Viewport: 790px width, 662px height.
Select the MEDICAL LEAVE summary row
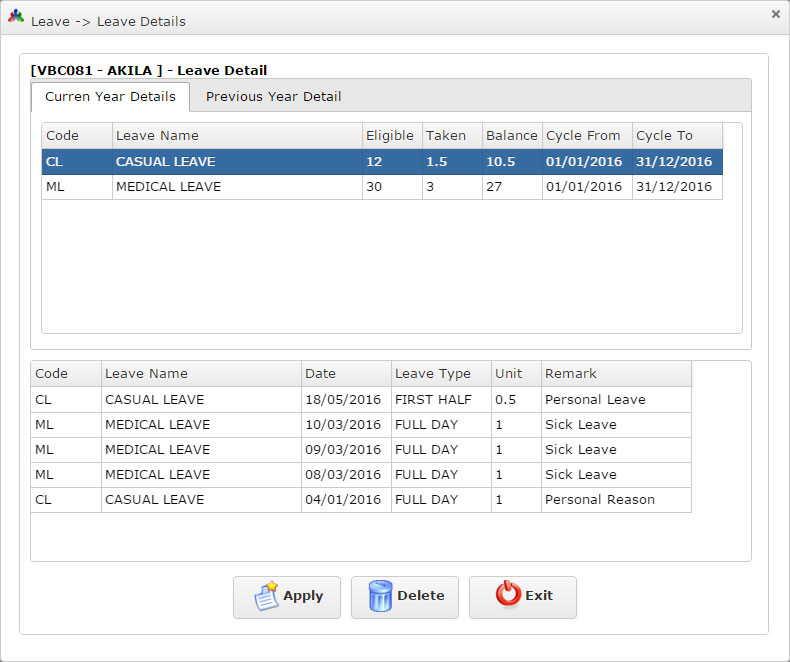click(380, 187)
